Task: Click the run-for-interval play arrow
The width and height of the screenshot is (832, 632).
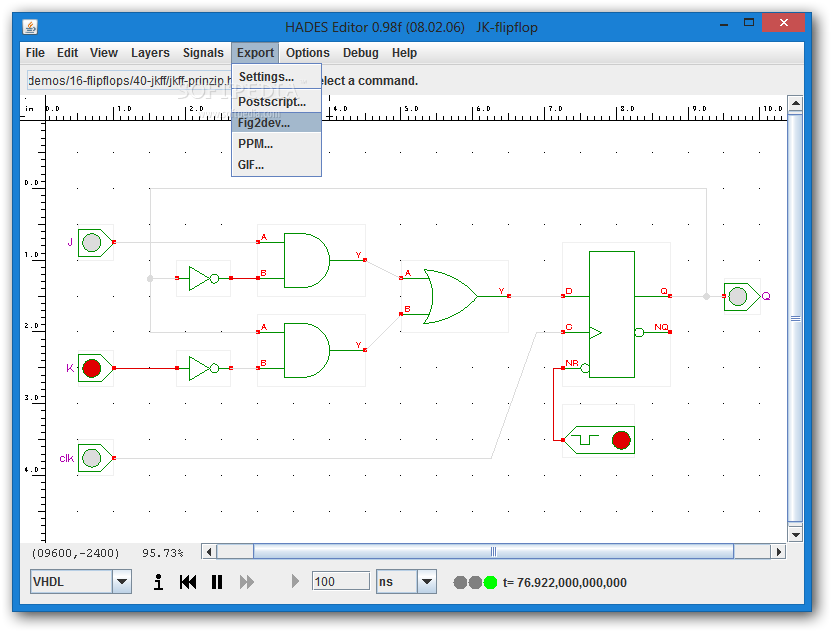Action: 296,582
